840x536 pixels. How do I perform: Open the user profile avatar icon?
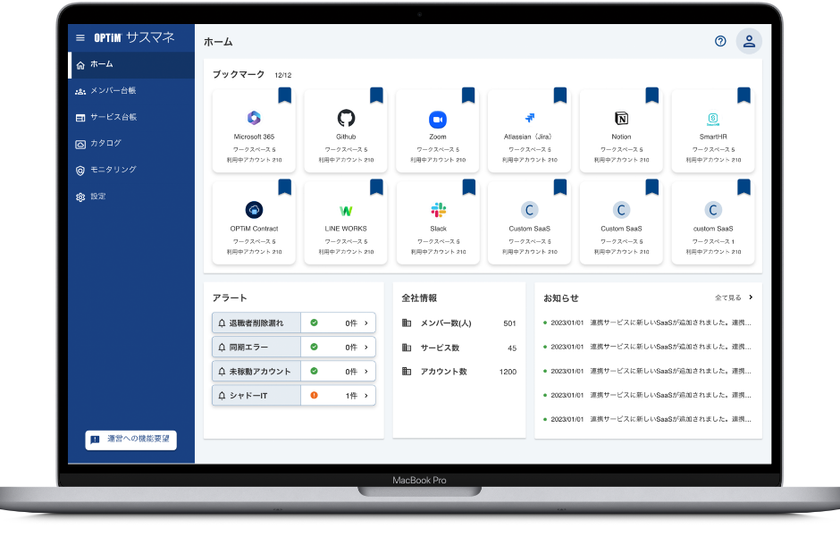(x=749, y=41)
